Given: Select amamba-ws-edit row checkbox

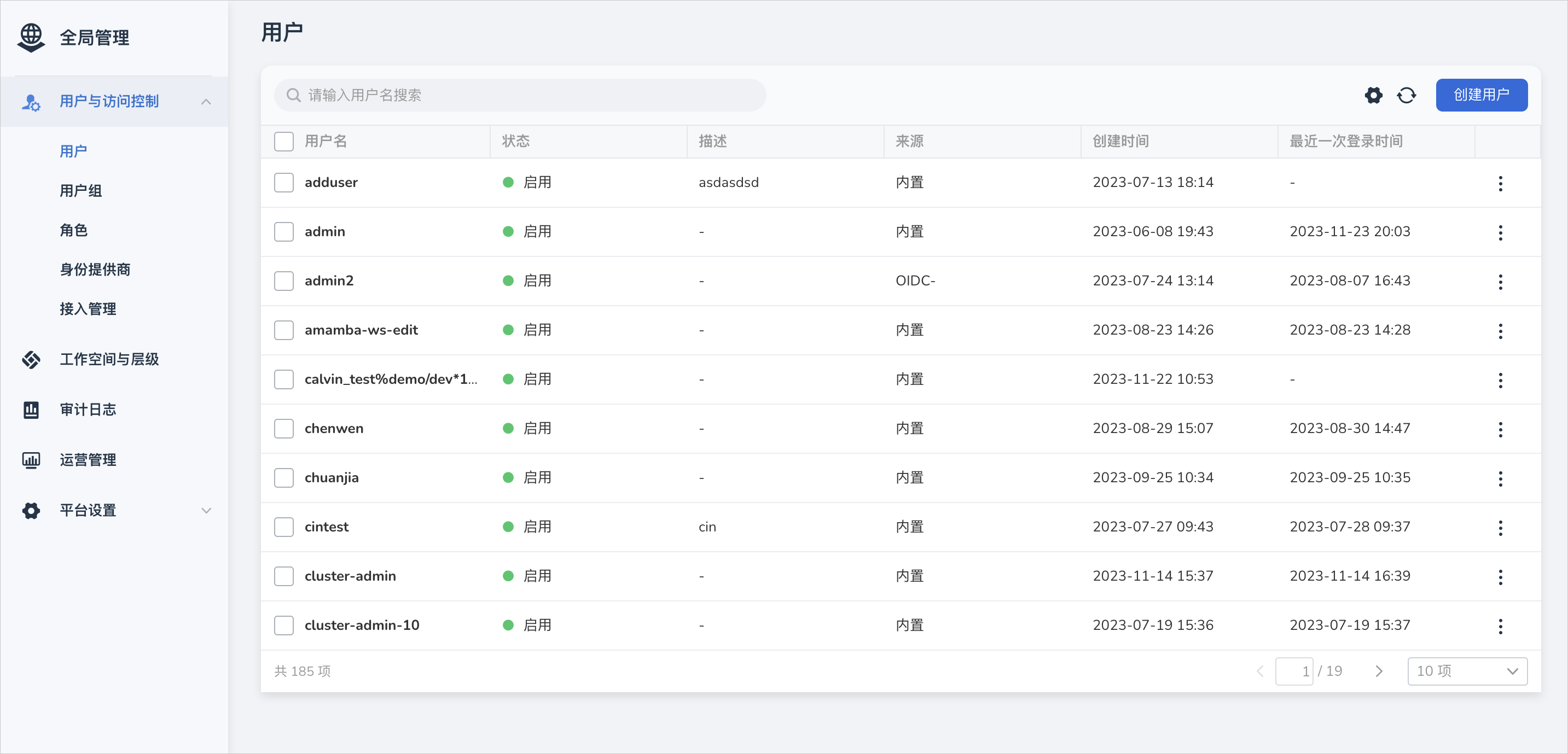Looking at the screenshot, I should pos(283,330).
